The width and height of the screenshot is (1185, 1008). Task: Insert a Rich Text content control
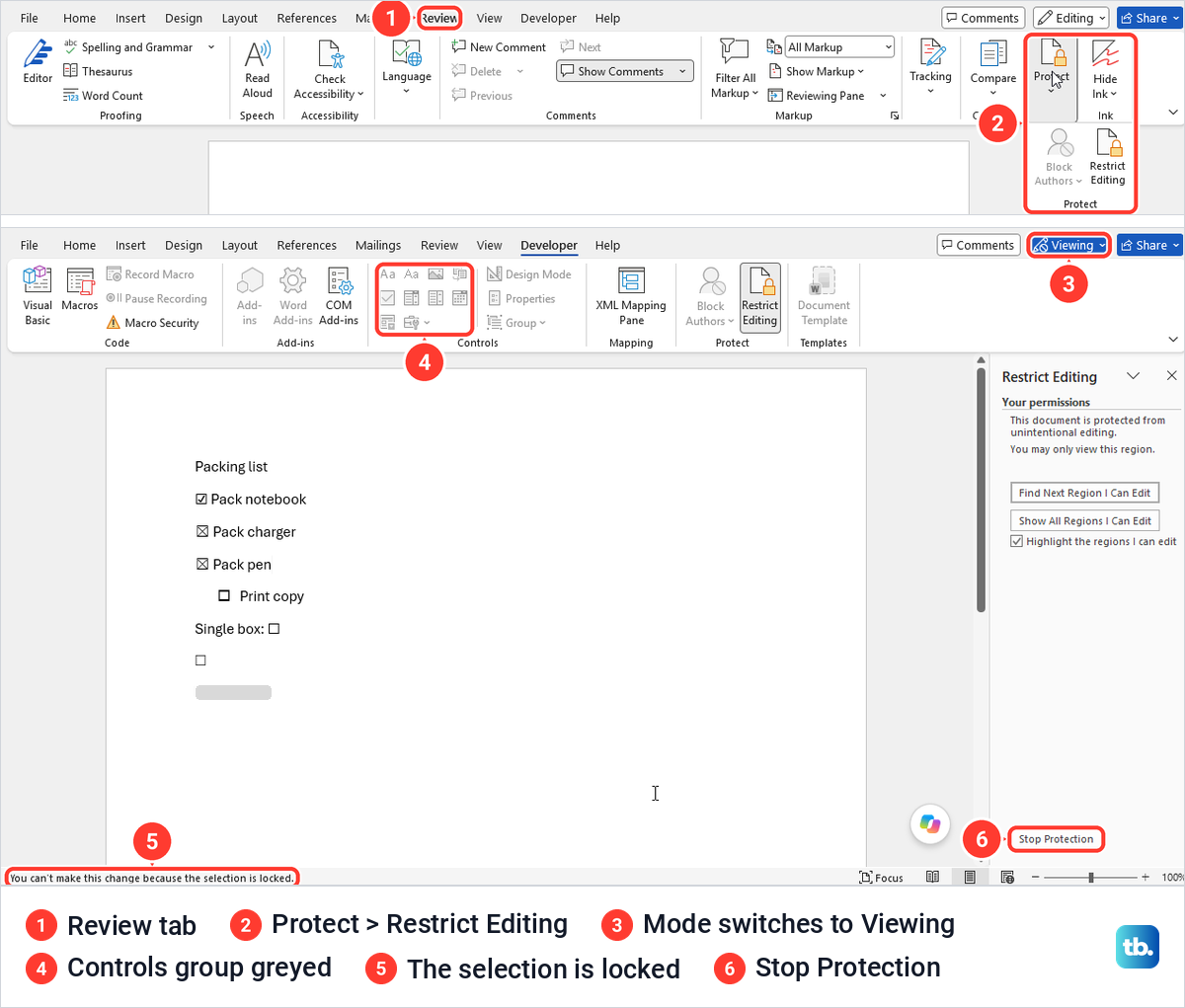click(x=388, y=274)
